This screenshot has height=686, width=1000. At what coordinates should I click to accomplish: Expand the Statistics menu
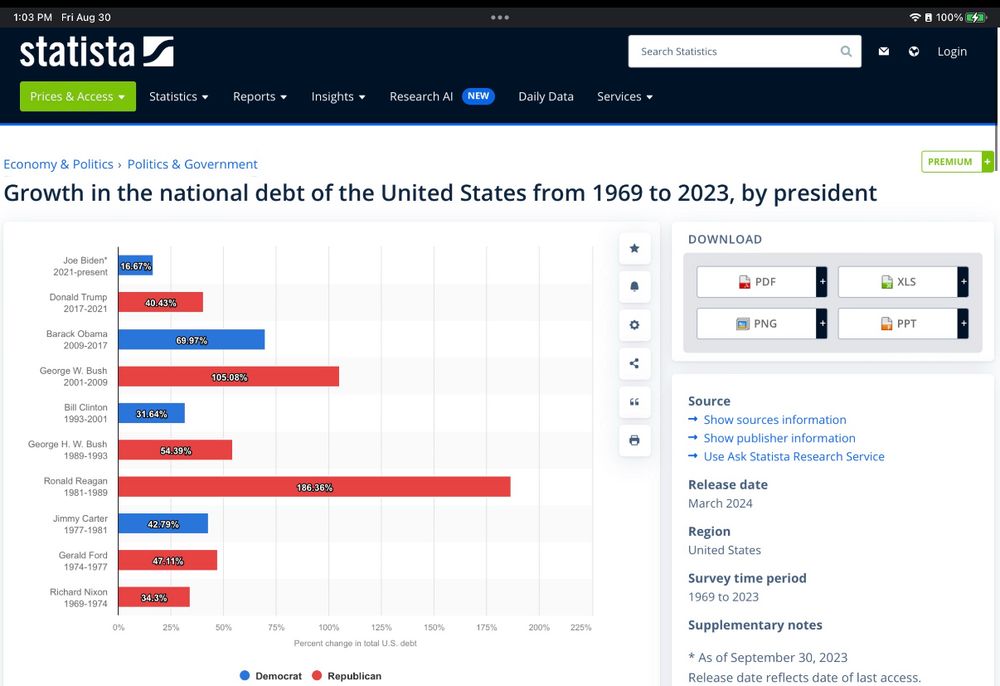click(x=179, y=96)
